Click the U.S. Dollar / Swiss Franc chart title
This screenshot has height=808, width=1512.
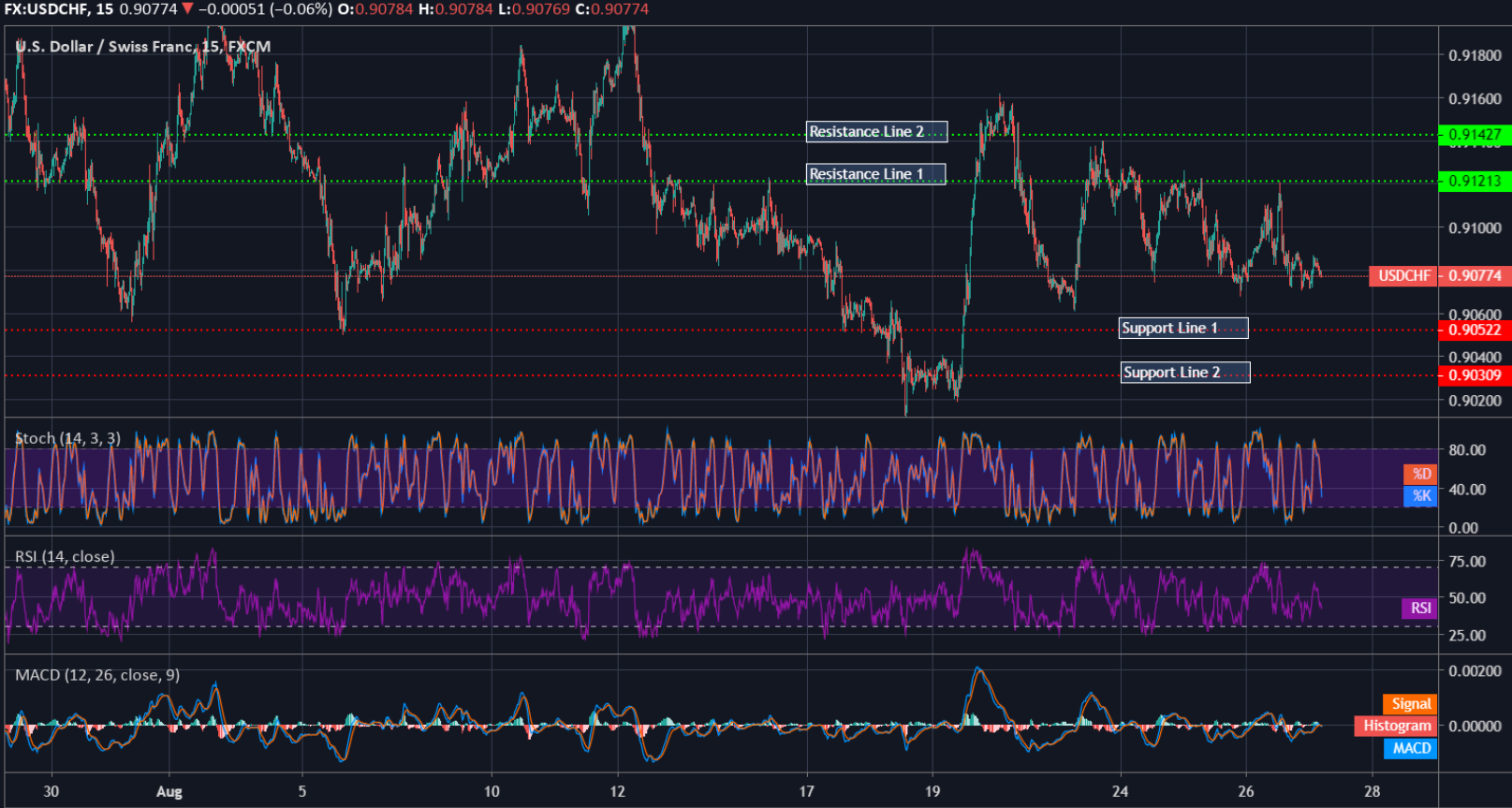(142, 47)
